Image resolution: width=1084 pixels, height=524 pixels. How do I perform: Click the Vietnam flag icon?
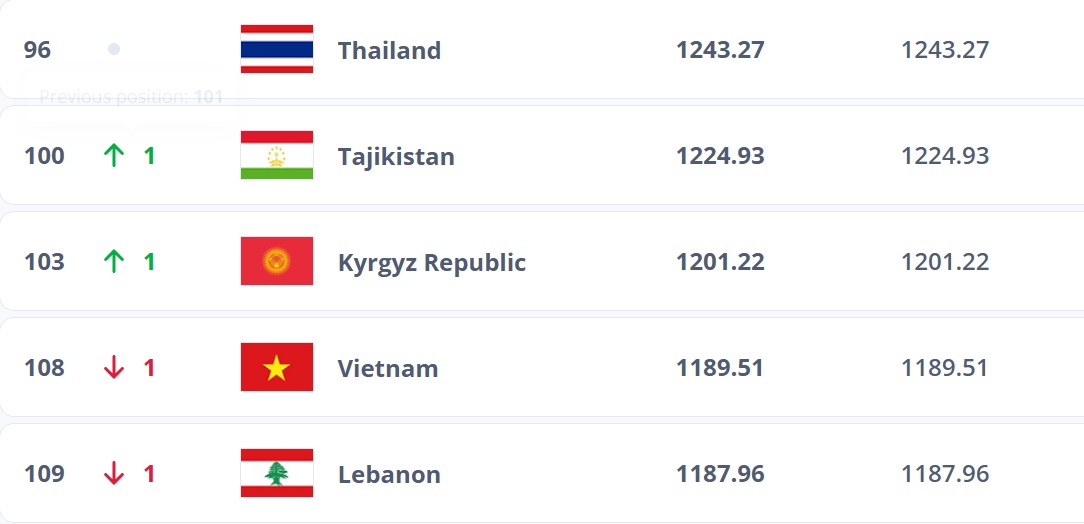[277, 368]
